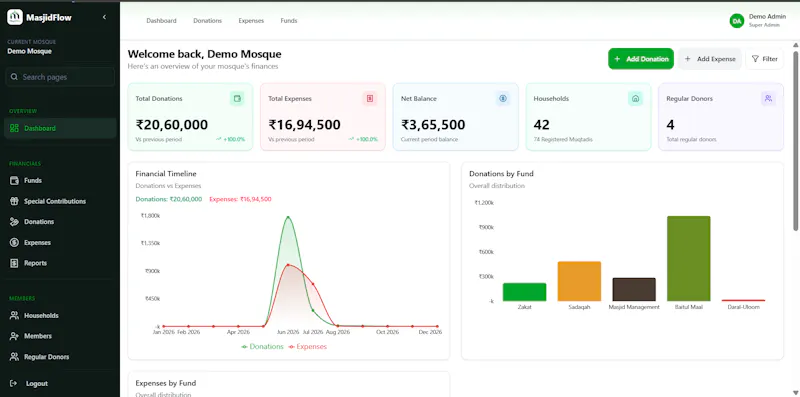Select the Reports icon in sidebar
Viewport: 800px width, 397px height.
(x=14, y=263)
